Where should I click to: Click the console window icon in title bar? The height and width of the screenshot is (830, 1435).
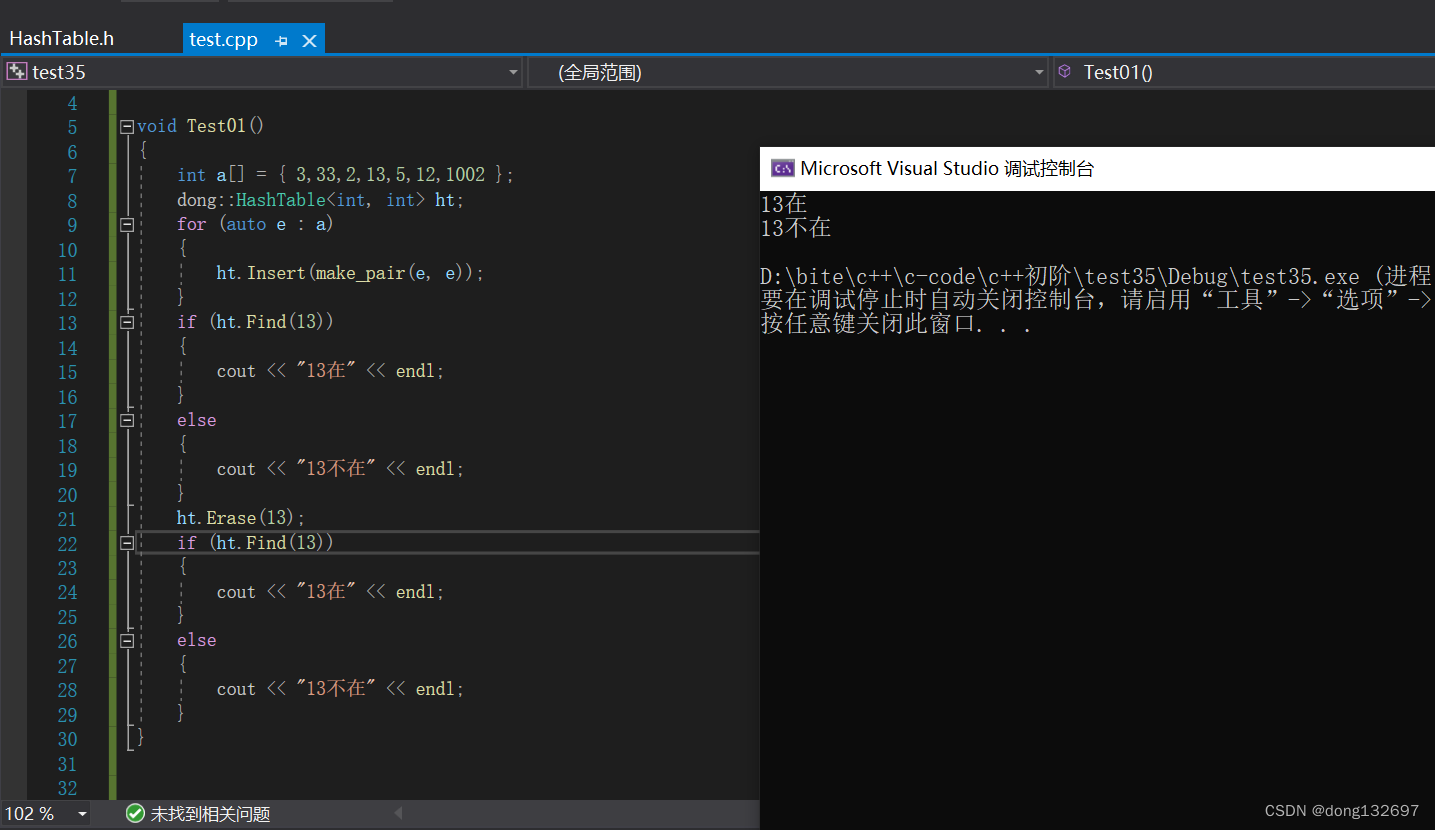tap(782, 169)
